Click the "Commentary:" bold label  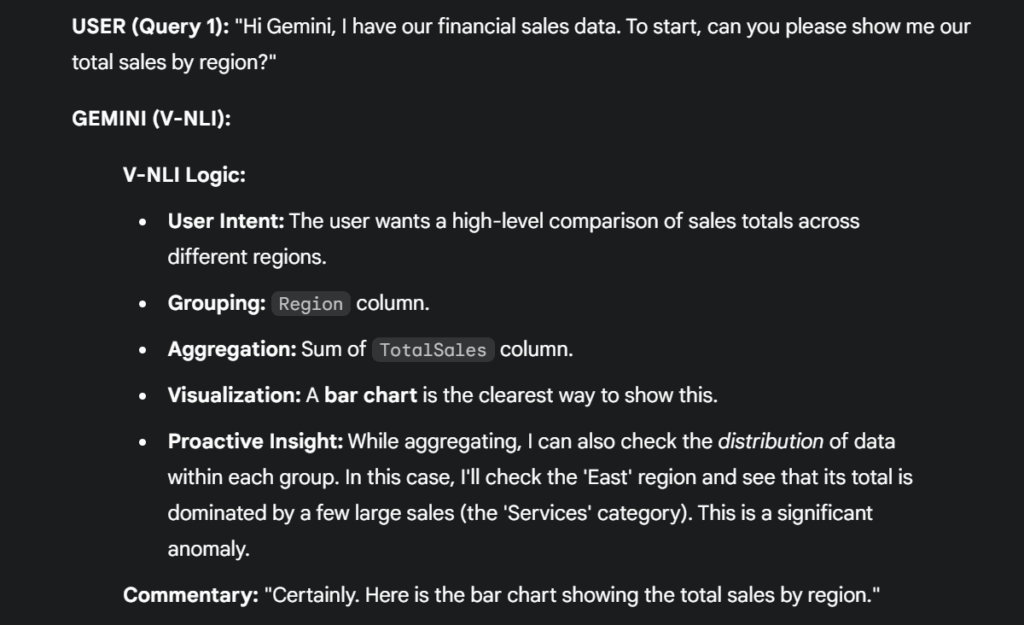(x=190, y=595)
